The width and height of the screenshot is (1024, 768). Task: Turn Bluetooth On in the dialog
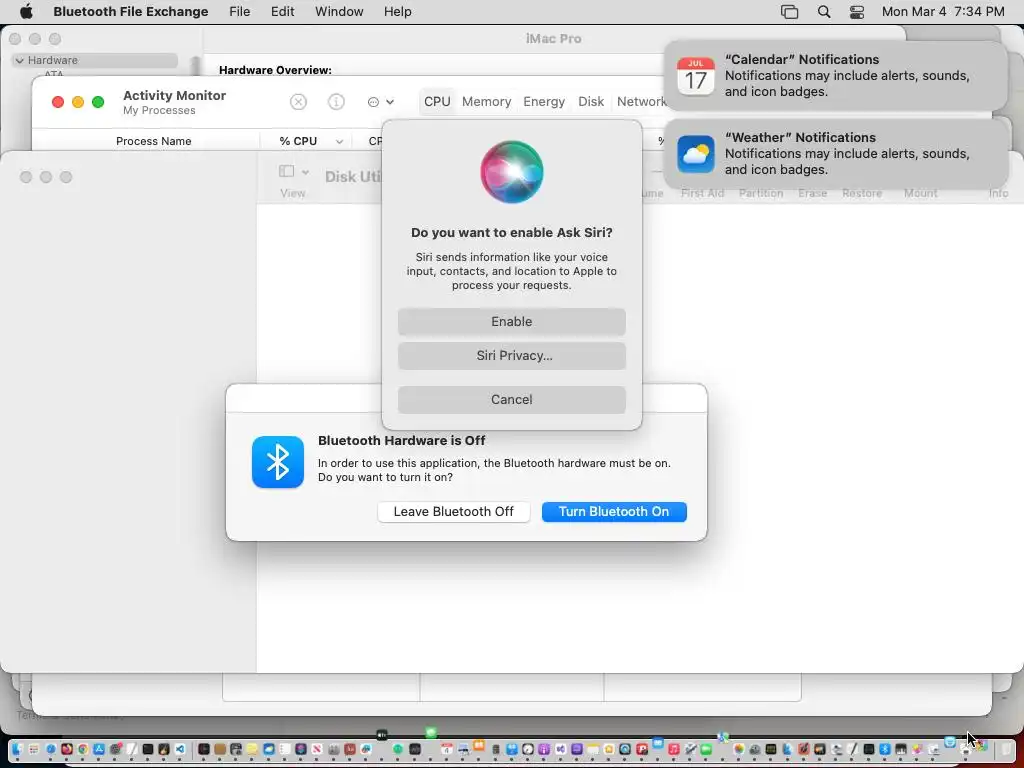[x=614, y=511]
